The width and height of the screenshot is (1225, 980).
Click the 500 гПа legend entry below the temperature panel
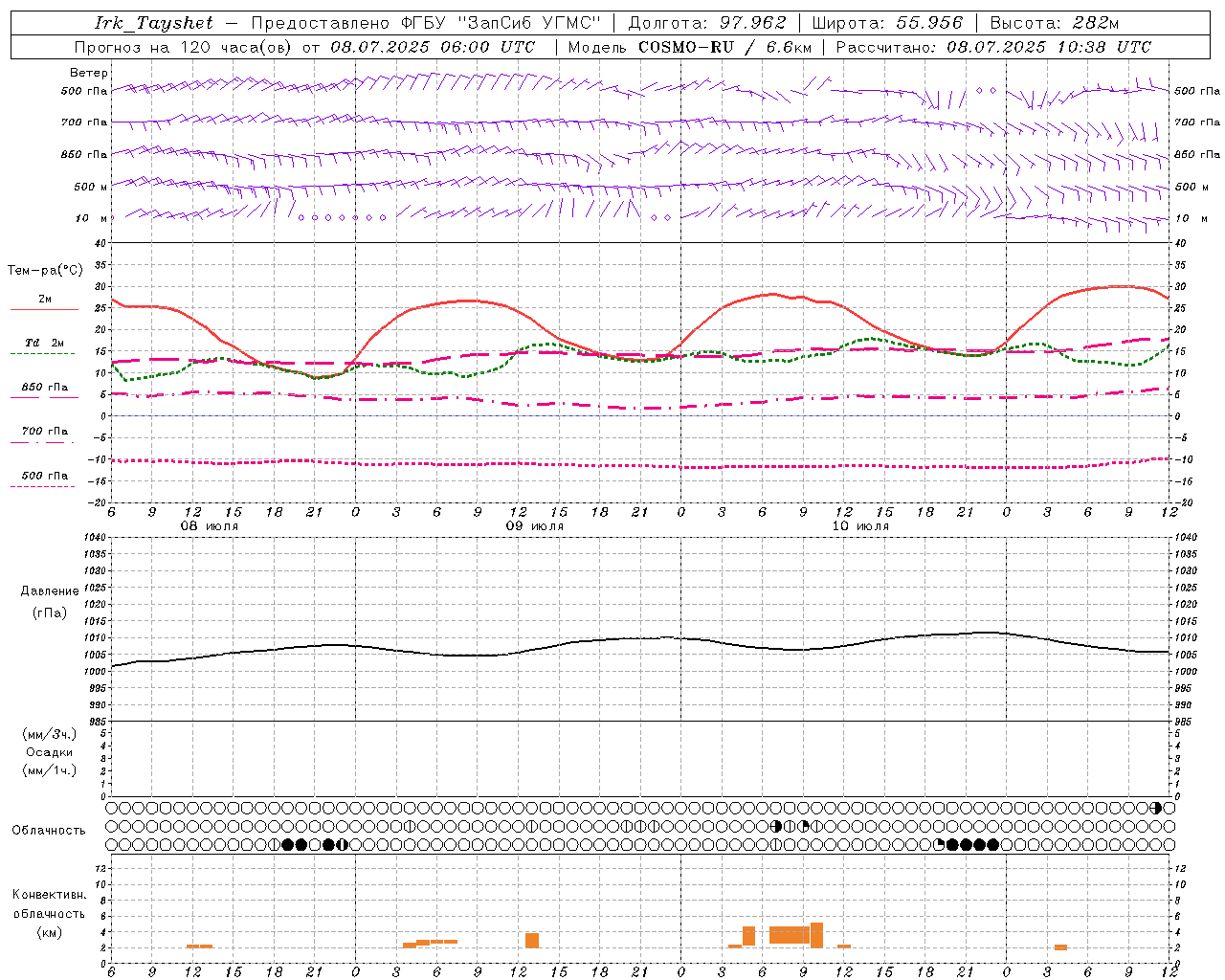pyautogui.click(x=45, y=476)
